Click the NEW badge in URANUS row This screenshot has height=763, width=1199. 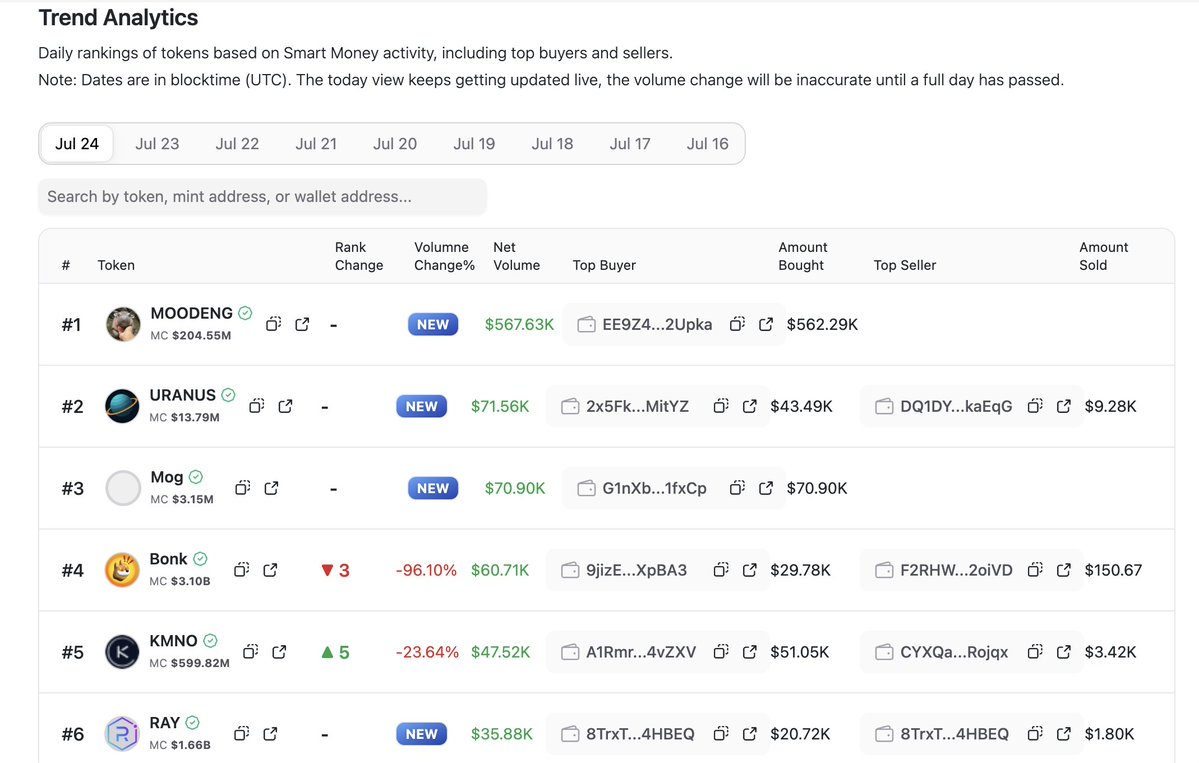coord(421,406)
